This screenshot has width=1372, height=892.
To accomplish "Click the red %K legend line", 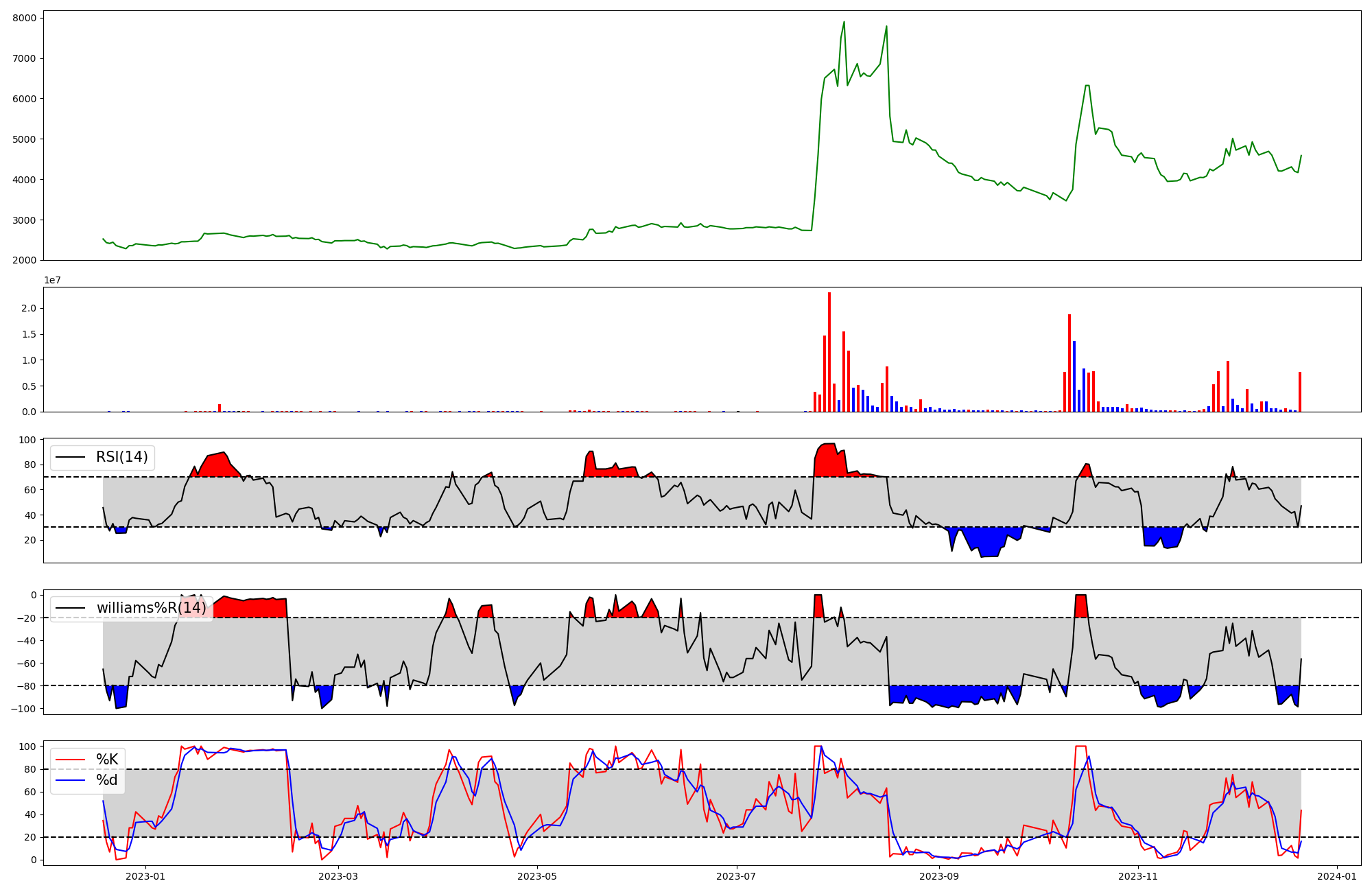I will click(70, 759).
